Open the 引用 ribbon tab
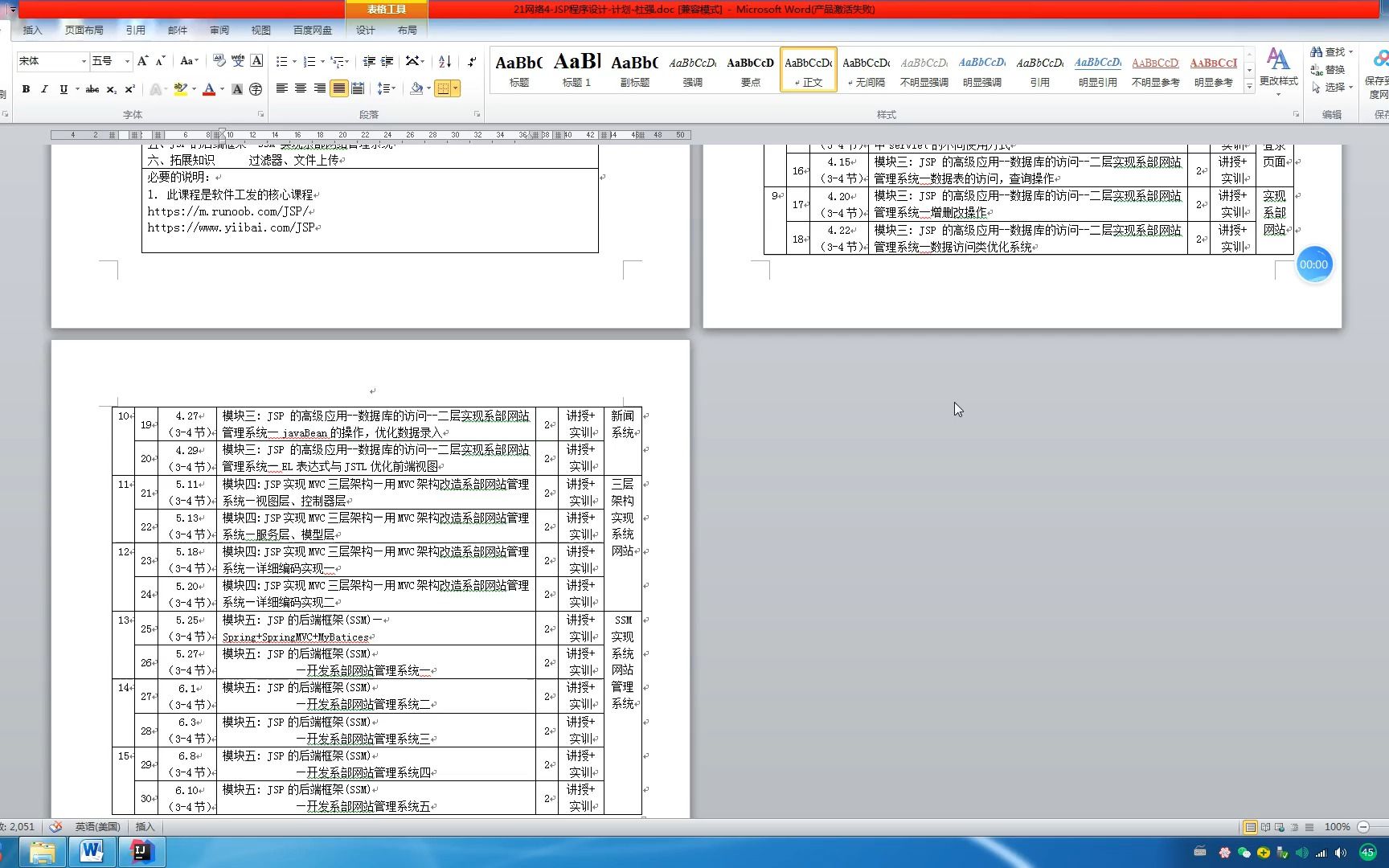This screenshot has width=1389, height=868. pos(135,30)
